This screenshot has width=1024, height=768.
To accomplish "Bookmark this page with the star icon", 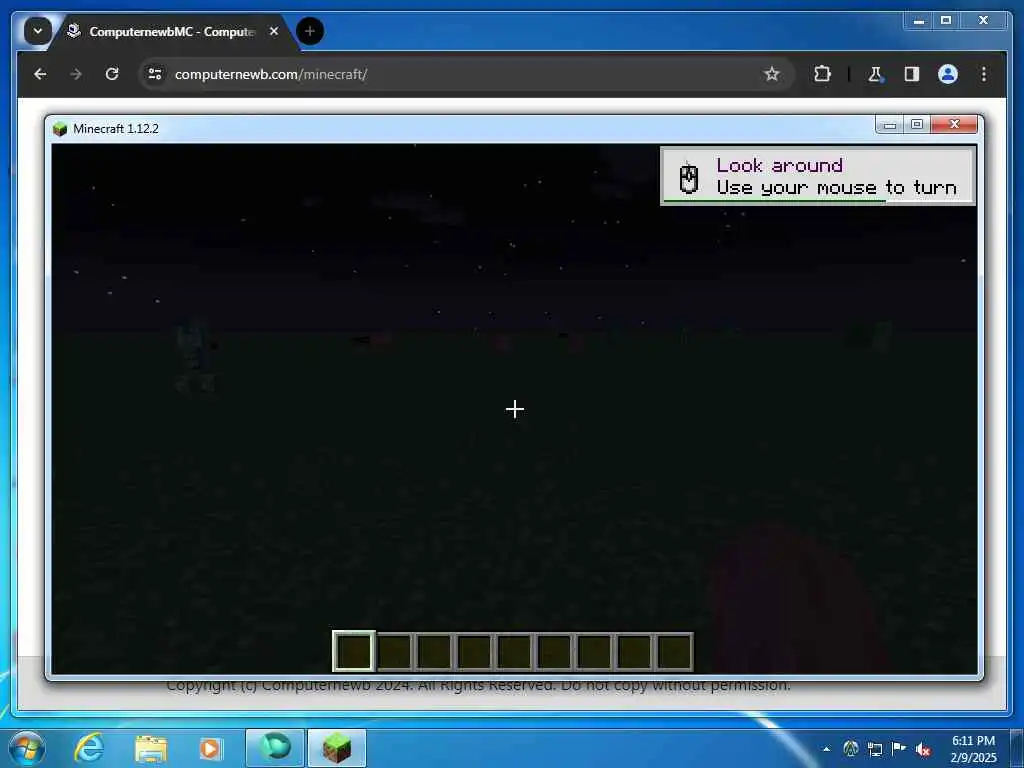I will [x=771, y=74].
